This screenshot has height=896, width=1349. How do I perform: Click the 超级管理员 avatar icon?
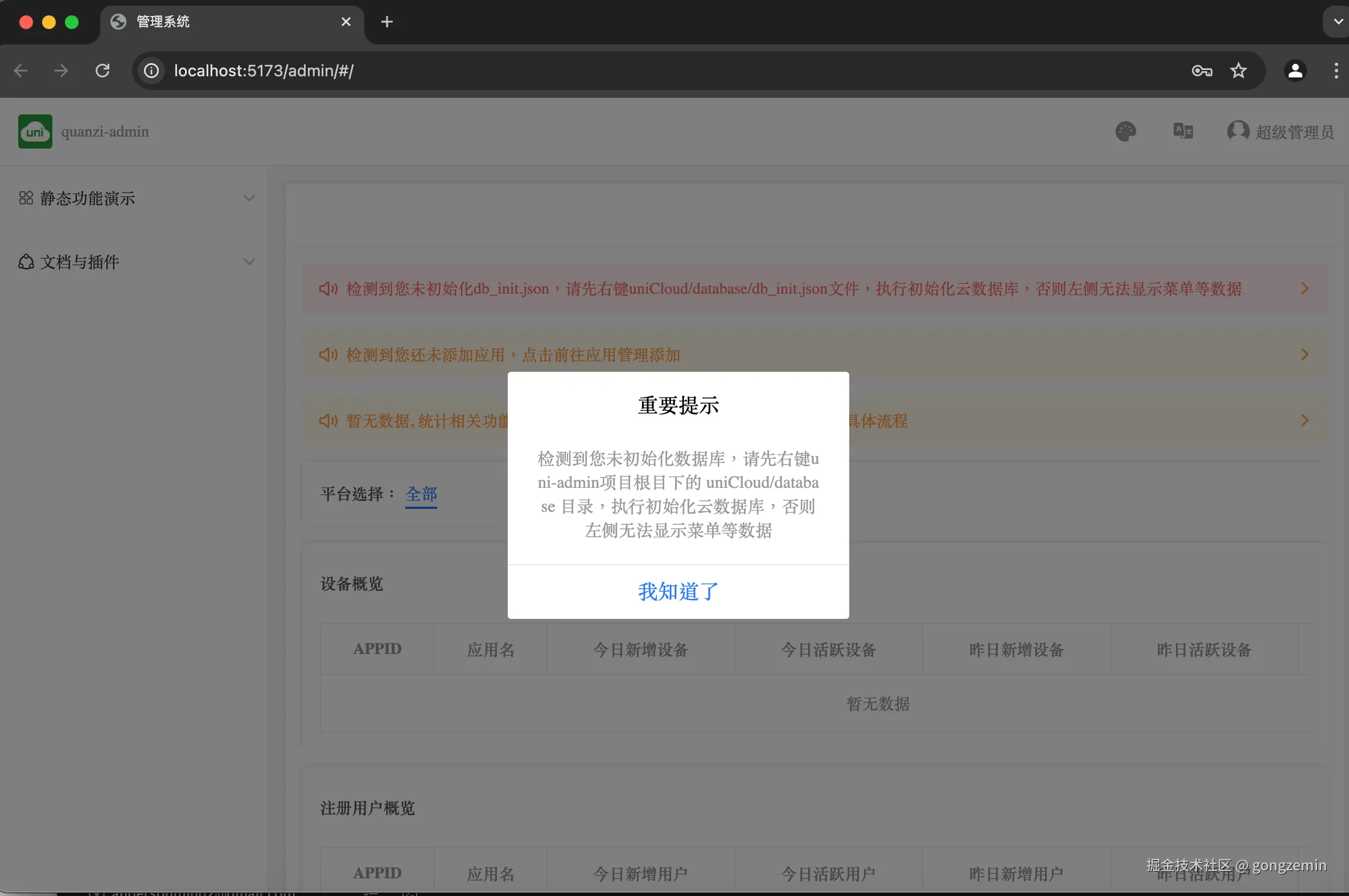1237,131
